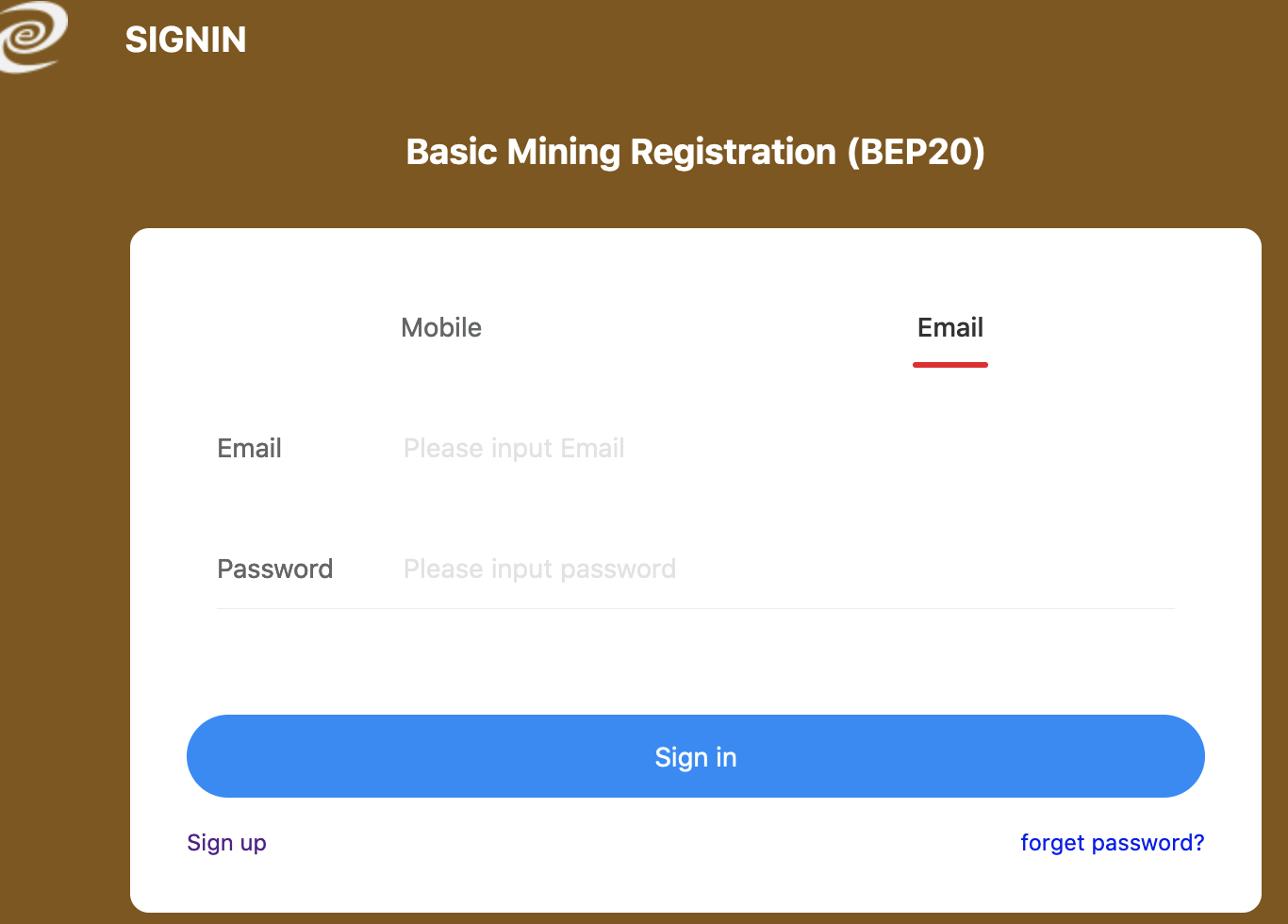The width and height of the screenshot is (1288, 924).
Task: Submit the form with Sign in
Action: point(696,756)
